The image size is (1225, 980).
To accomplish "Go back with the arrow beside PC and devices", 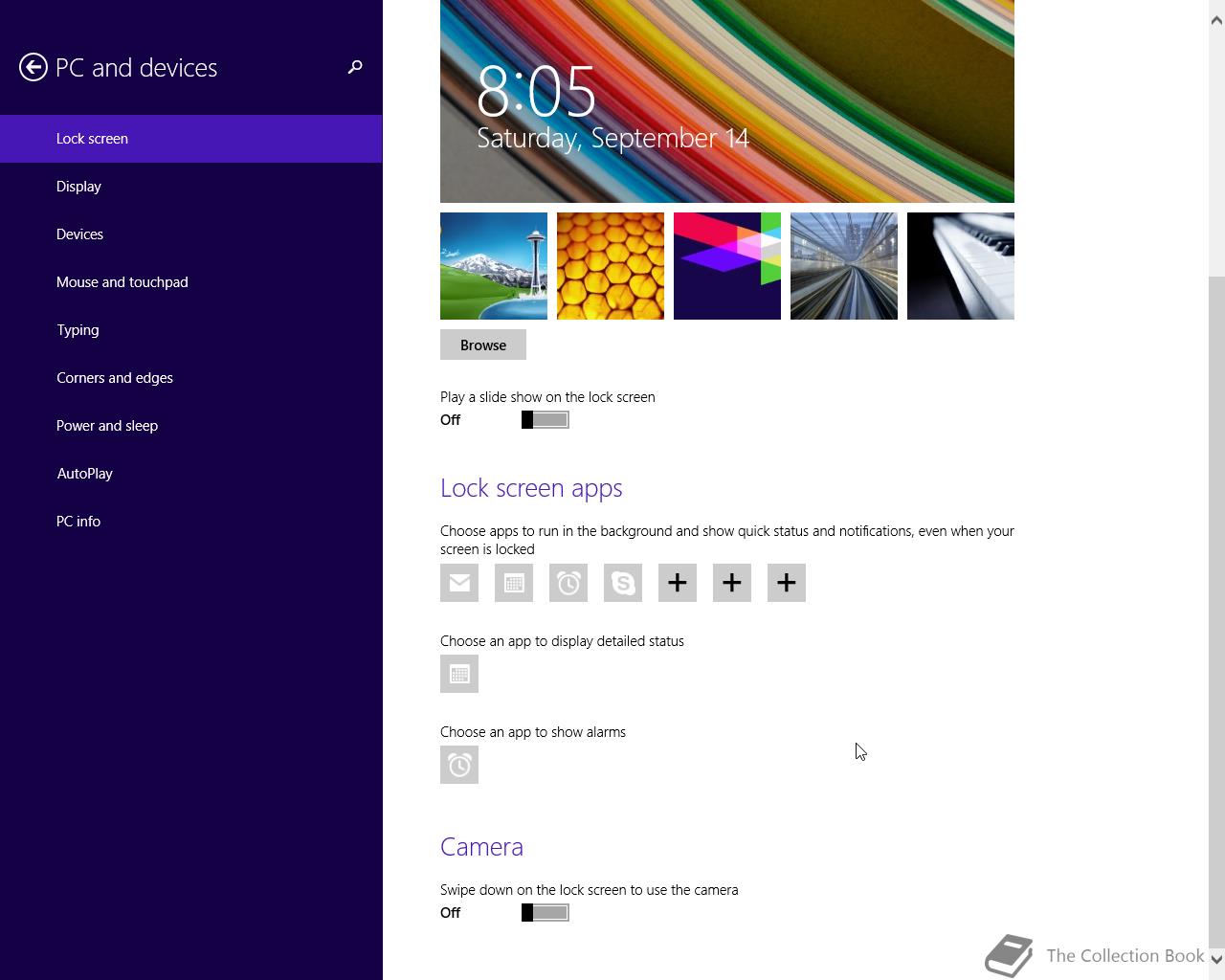I will point(33,67).
